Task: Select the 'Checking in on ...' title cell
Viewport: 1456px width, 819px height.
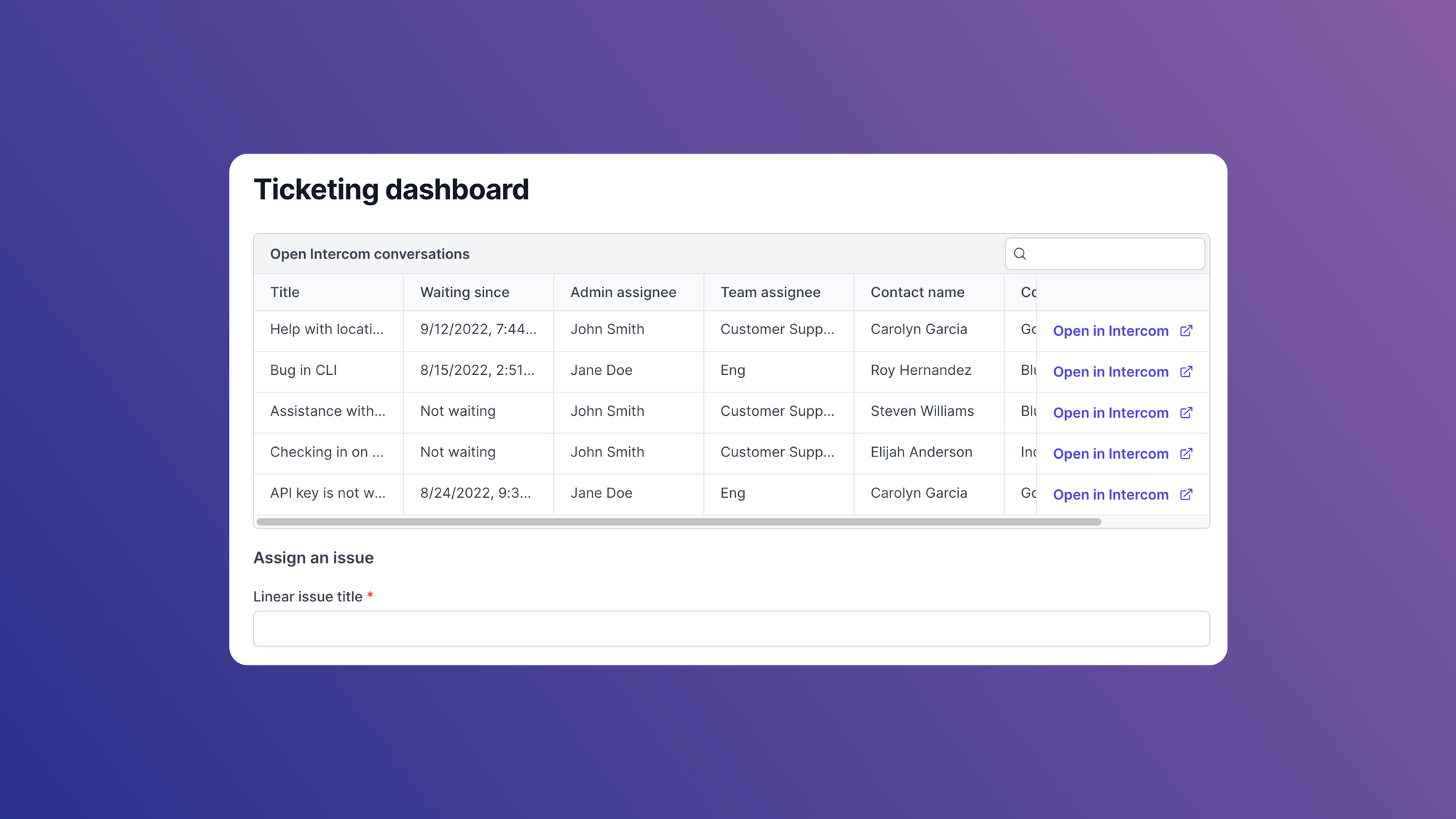Action: tap(328, 454)
